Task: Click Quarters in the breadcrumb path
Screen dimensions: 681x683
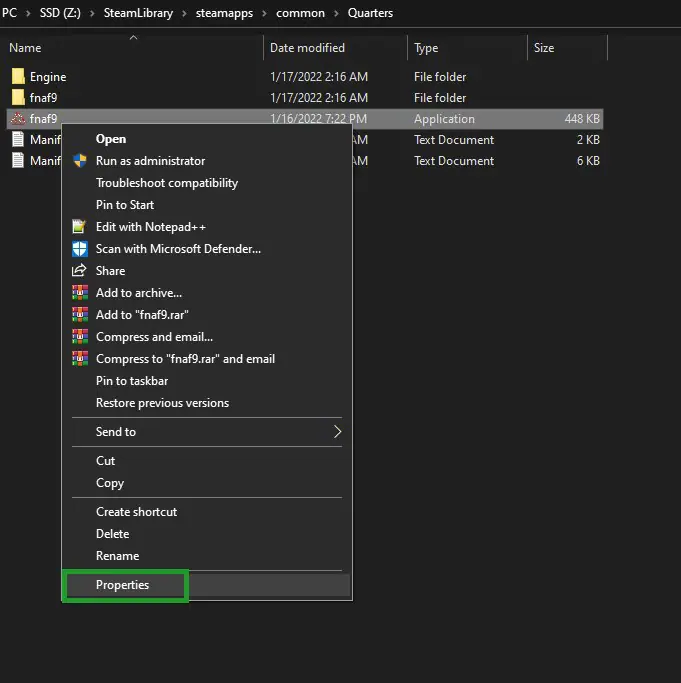Action: coord(370,13)
